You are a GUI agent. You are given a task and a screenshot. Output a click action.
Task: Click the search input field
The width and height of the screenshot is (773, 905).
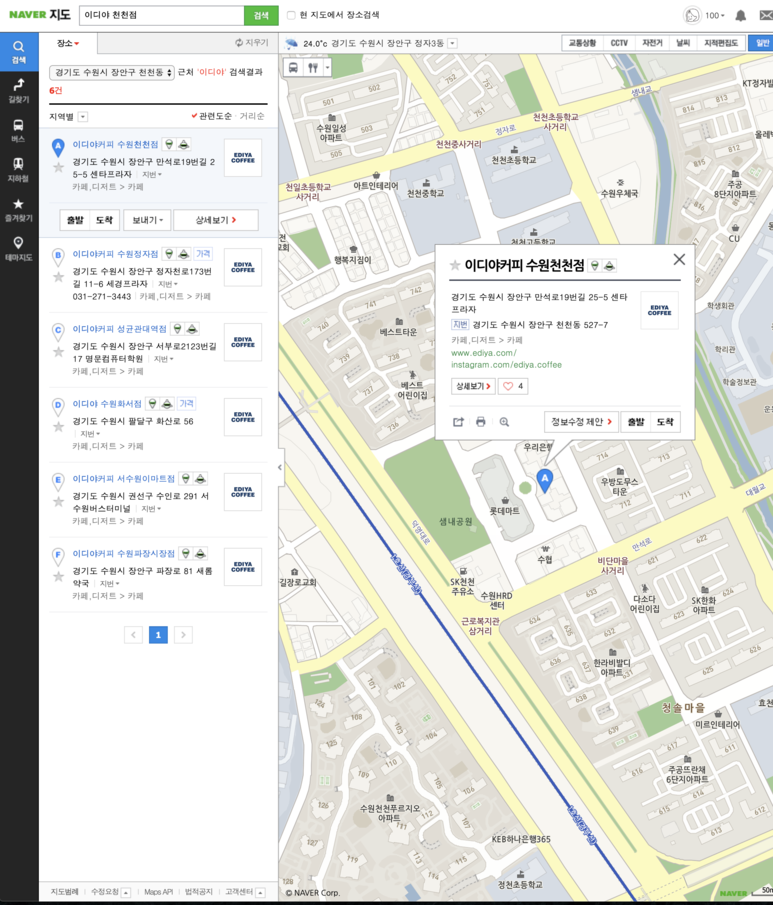pos(162,16)
